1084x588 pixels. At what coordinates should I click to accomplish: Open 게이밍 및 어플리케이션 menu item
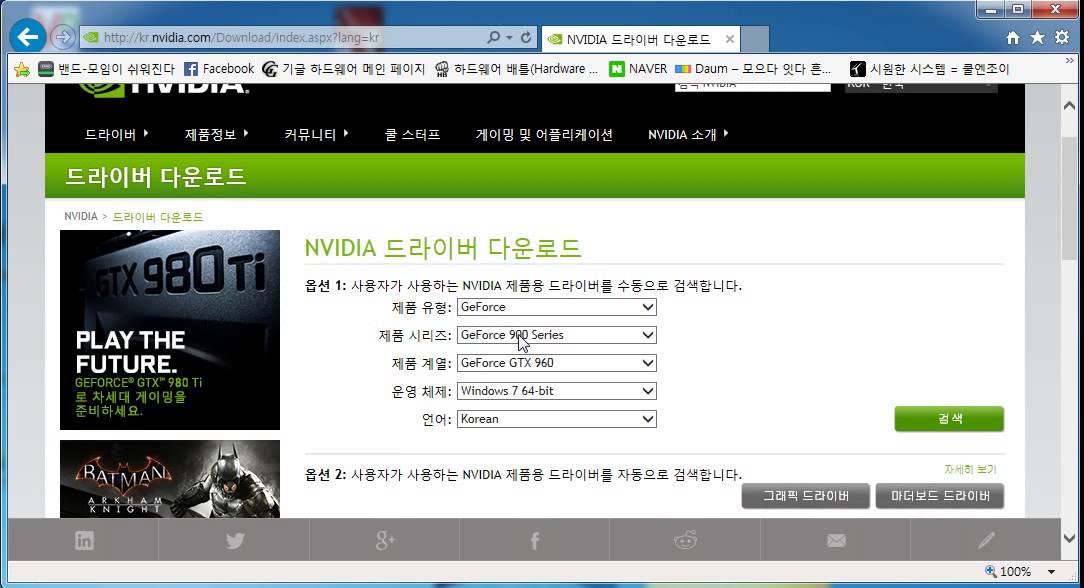pyautogui.click(x=544, y=135)
